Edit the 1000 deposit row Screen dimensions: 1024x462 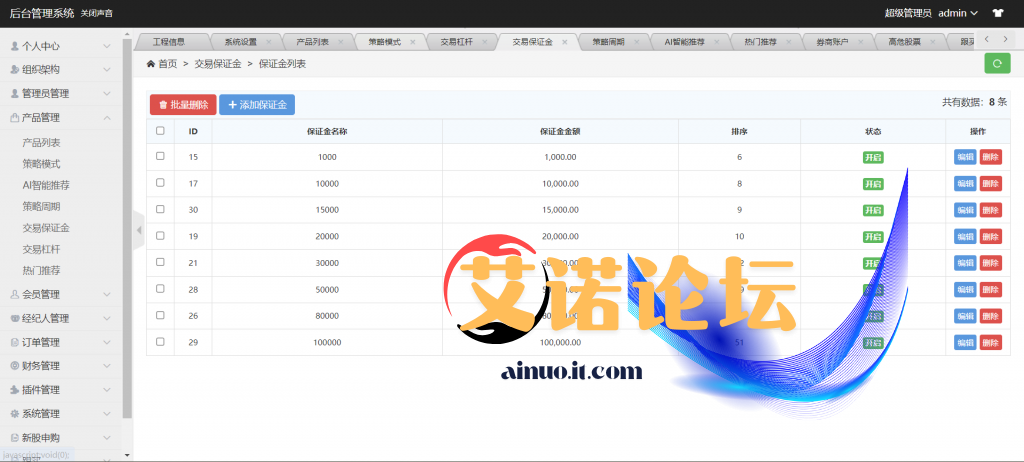pyautogui.click(x=965, y=157)
